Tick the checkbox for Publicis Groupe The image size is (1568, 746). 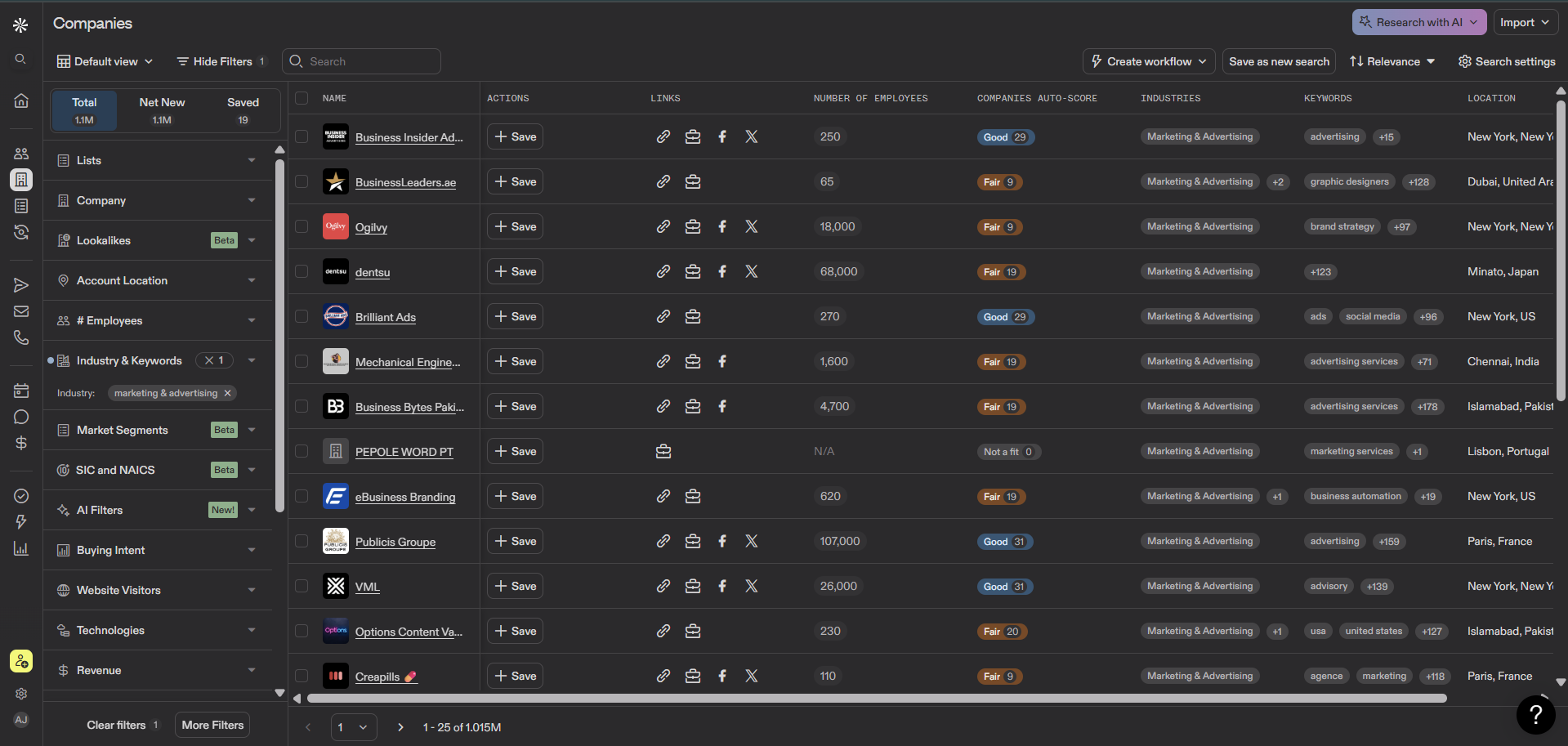tap(302, 541)
